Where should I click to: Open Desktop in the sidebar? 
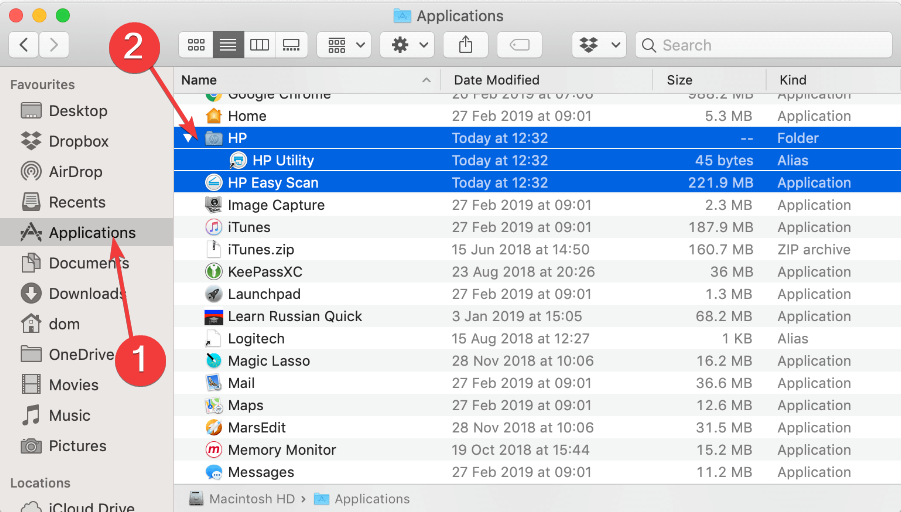coord(78,111)
